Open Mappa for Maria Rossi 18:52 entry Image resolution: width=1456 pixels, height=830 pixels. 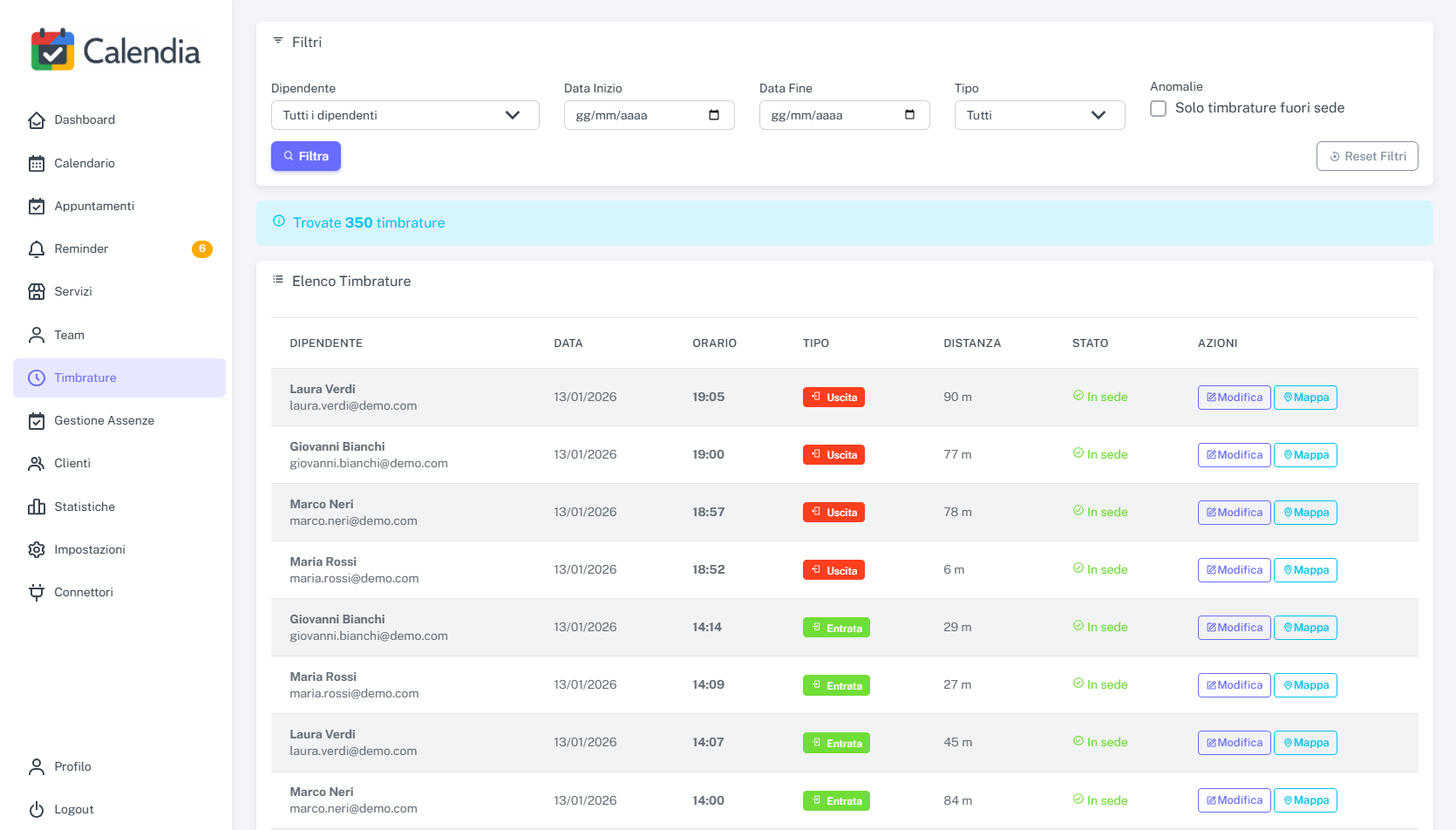1304,570
